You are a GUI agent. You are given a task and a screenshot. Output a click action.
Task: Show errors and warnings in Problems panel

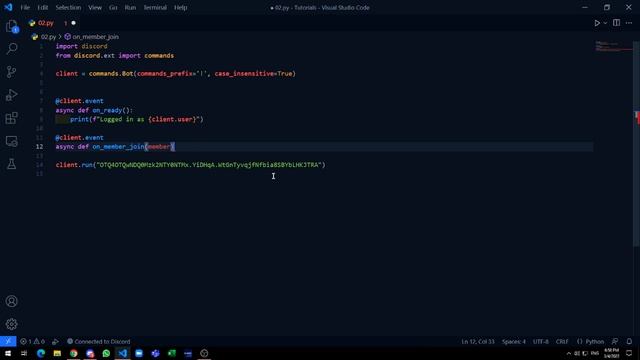click(x=32, y=341)
